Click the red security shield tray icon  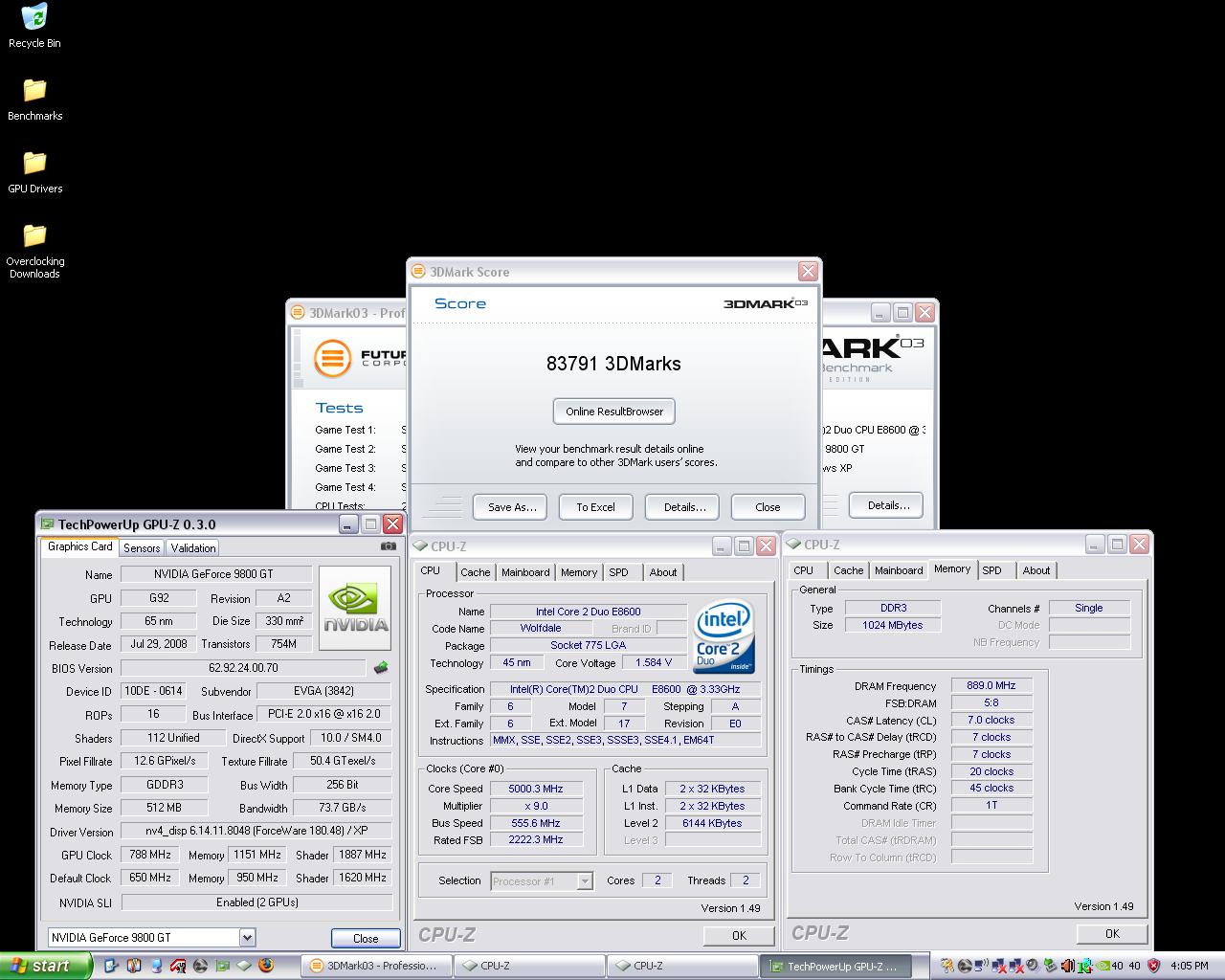[1153, 966]
